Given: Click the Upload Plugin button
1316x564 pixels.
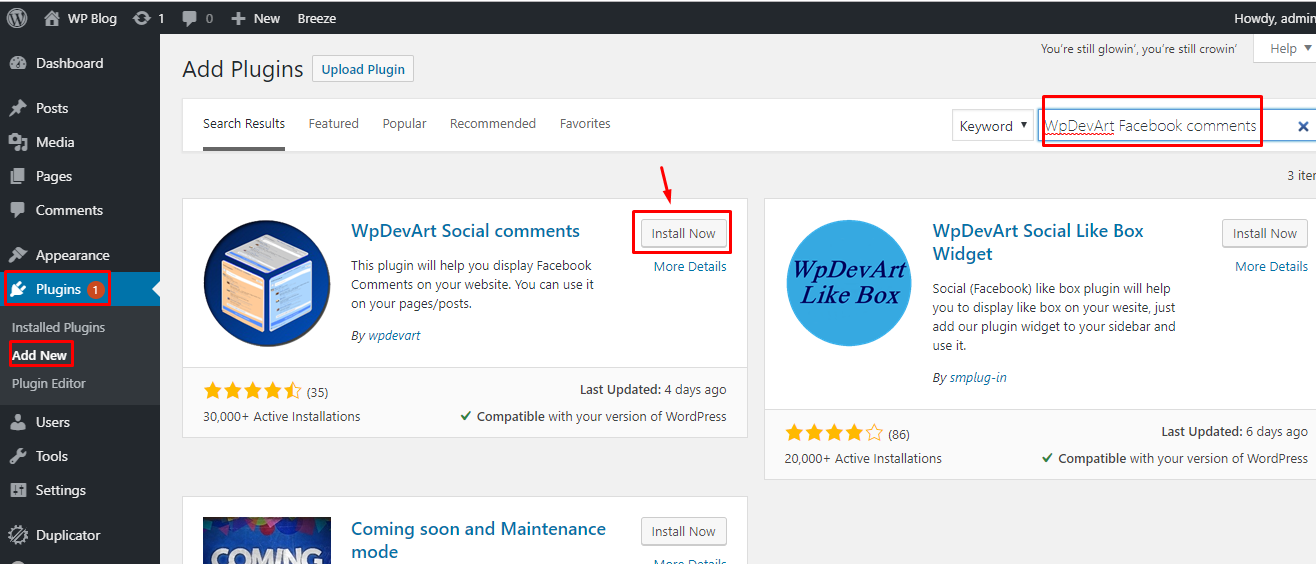Looking at the screenshot, I should click(x=363, y=69).
